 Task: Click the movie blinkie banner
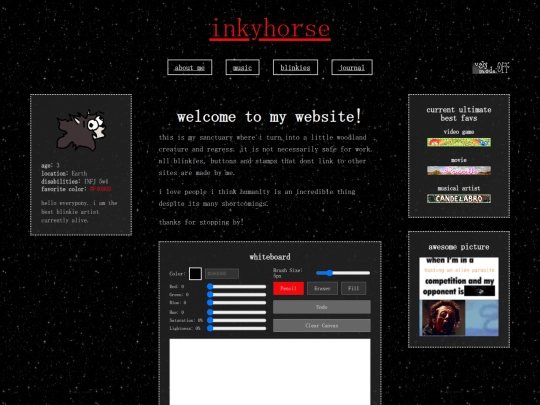pos(459,170)
